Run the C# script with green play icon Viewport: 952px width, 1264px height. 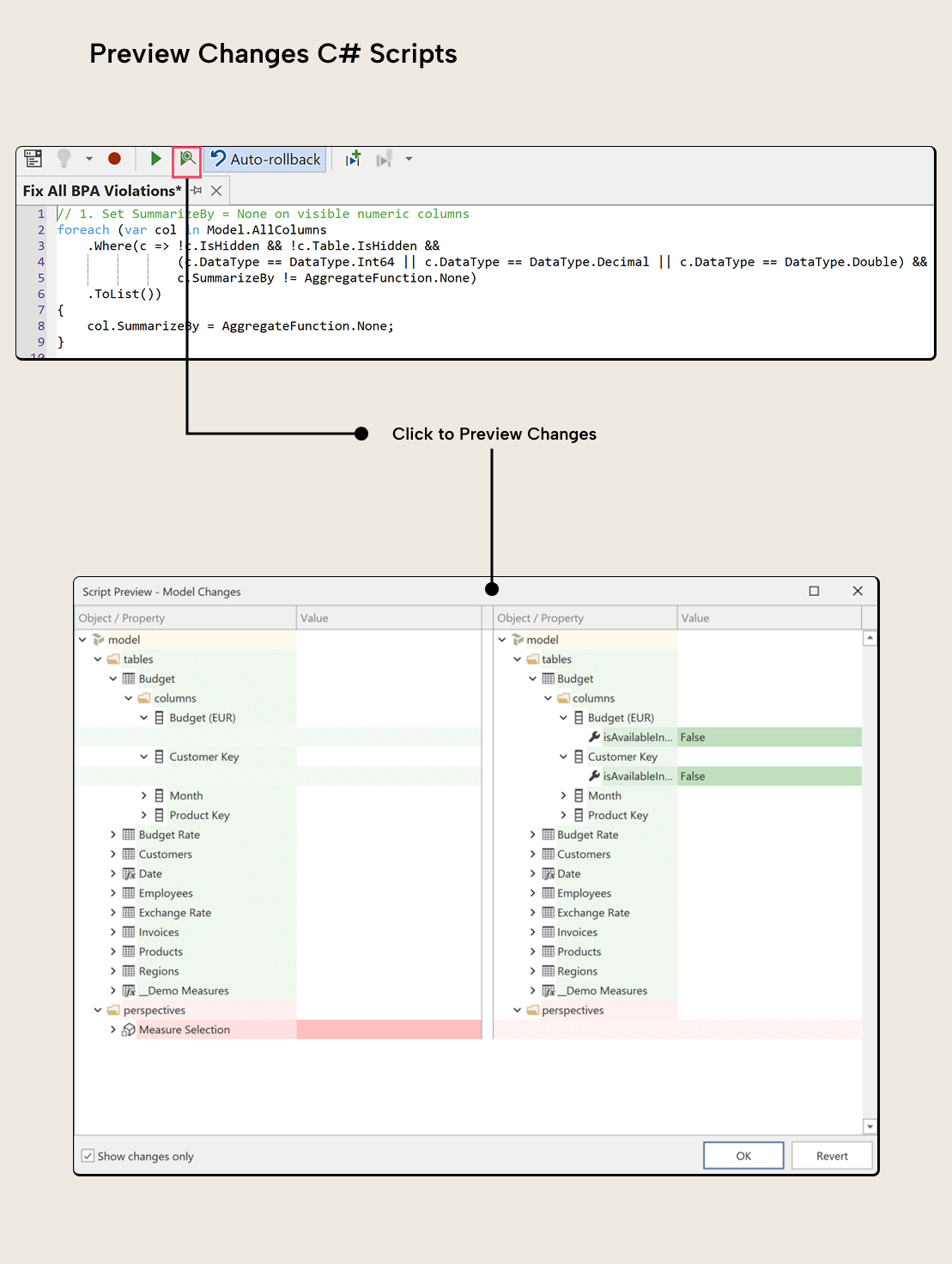pyautogui.click(x=155, y=159)
